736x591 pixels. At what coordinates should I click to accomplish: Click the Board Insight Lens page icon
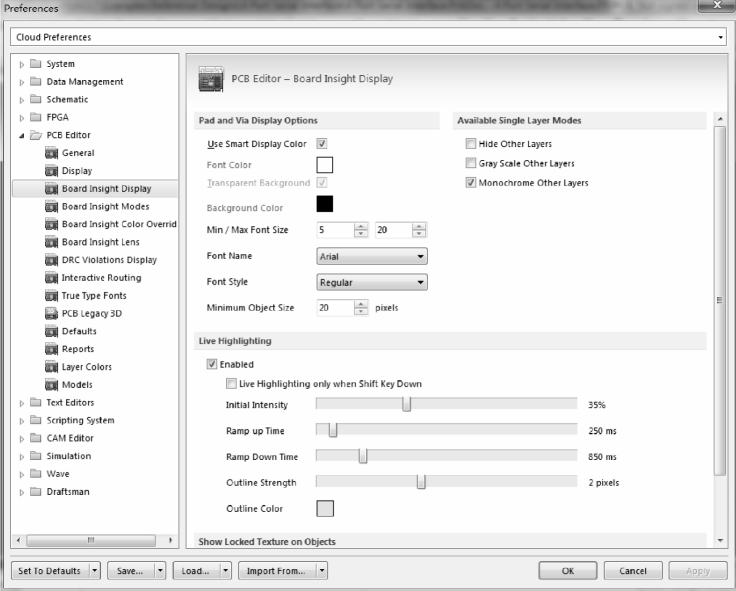(51, 242)
